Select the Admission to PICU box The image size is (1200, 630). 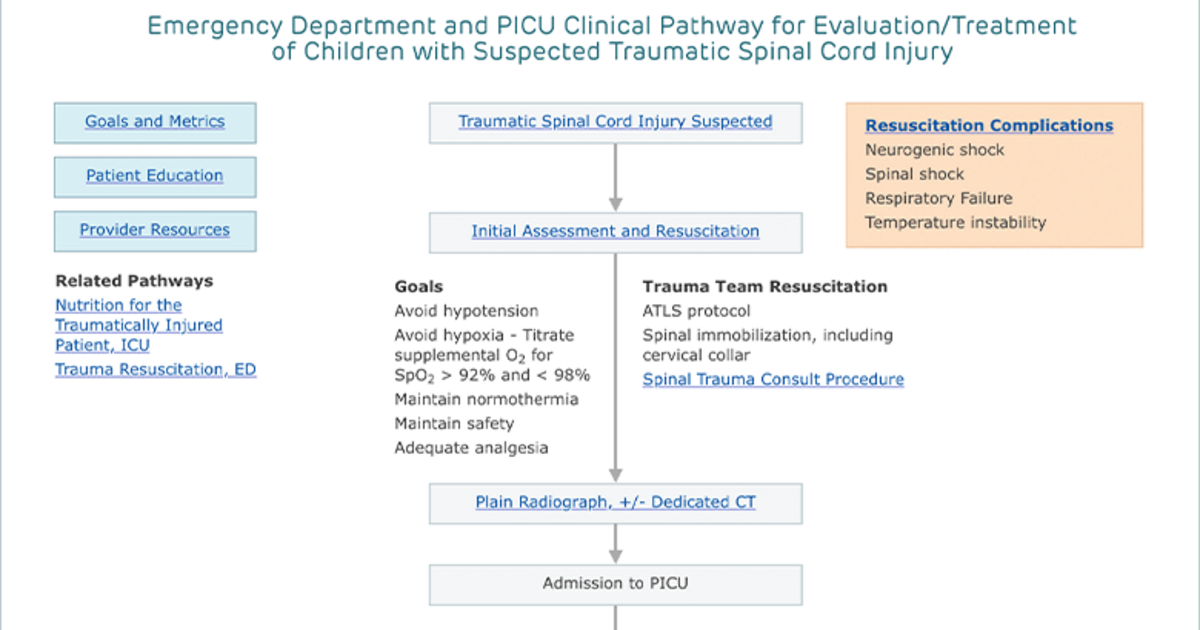pos(615,584)
